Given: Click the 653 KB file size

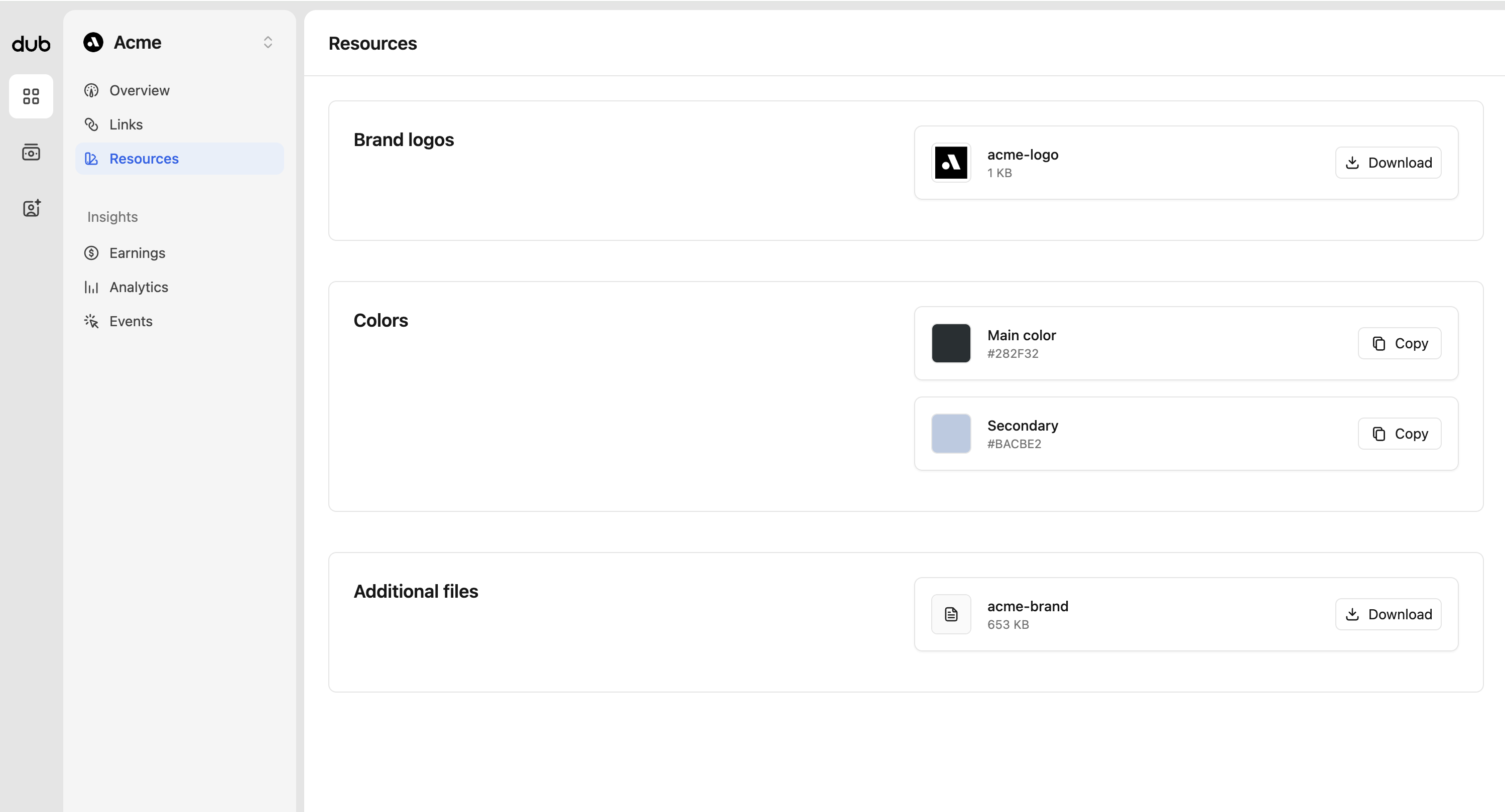Looking at the screenshot, I should 1009,624.
